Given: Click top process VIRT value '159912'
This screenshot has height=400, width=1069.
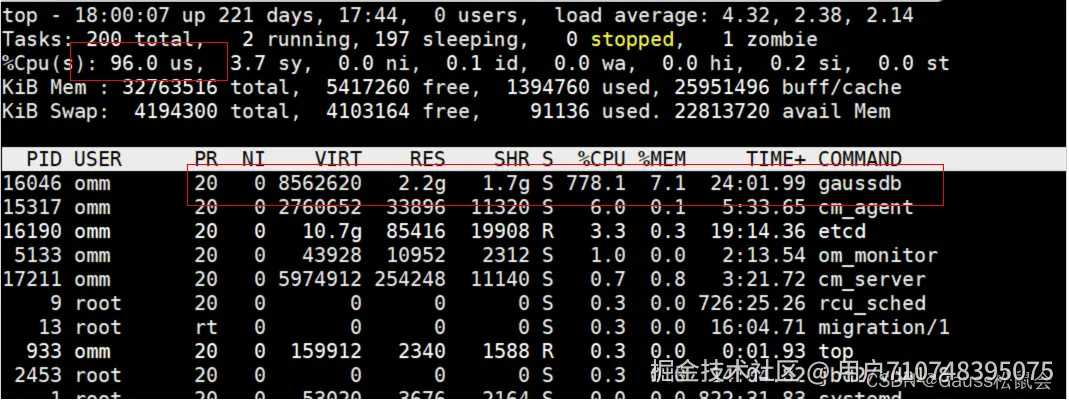Looking at the screenshot, I should coord(326,351).
